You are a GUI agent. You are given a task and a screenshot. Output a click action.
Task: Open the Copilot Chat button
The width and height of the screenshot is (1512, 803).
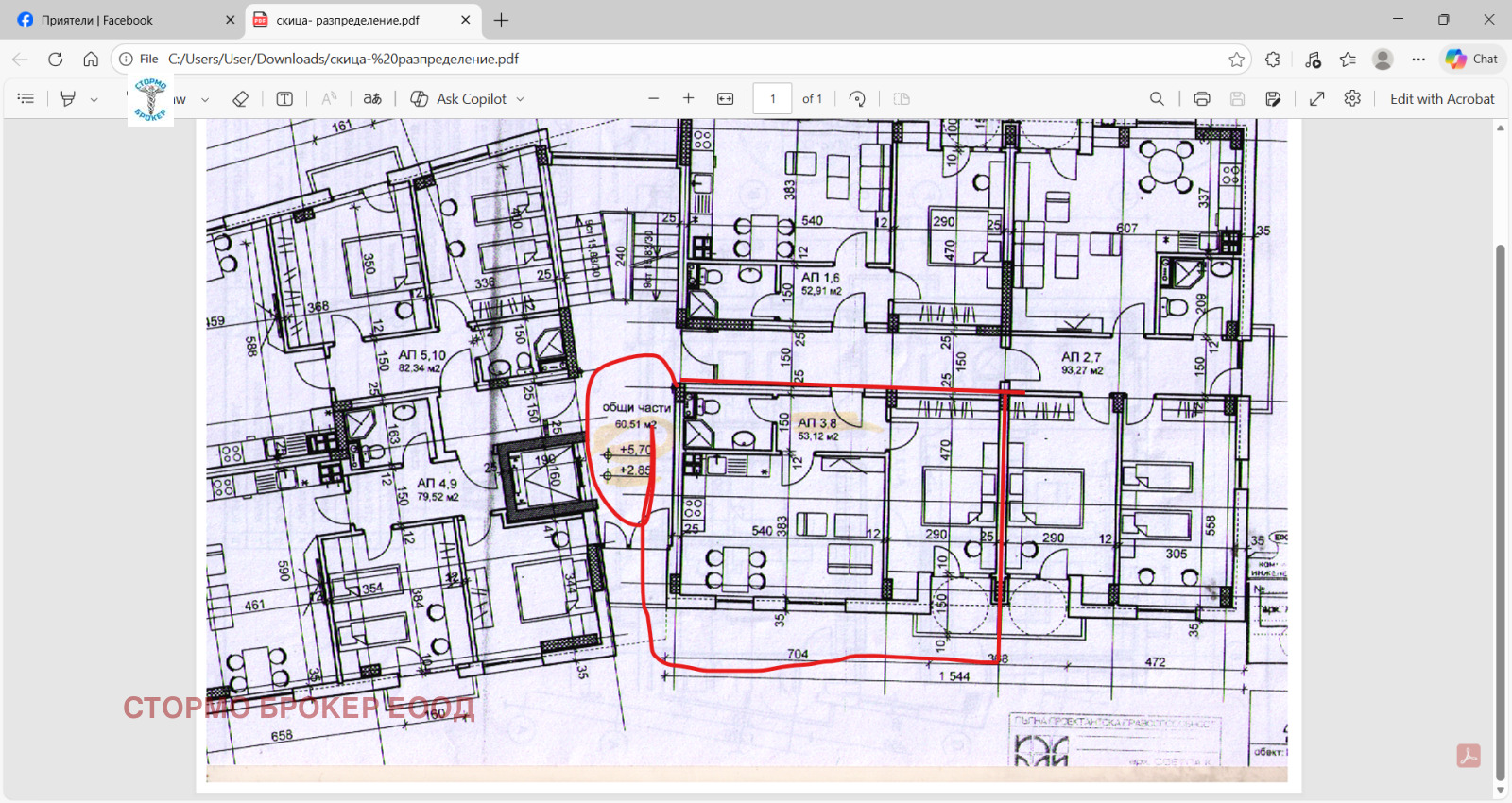[1472, 59]
